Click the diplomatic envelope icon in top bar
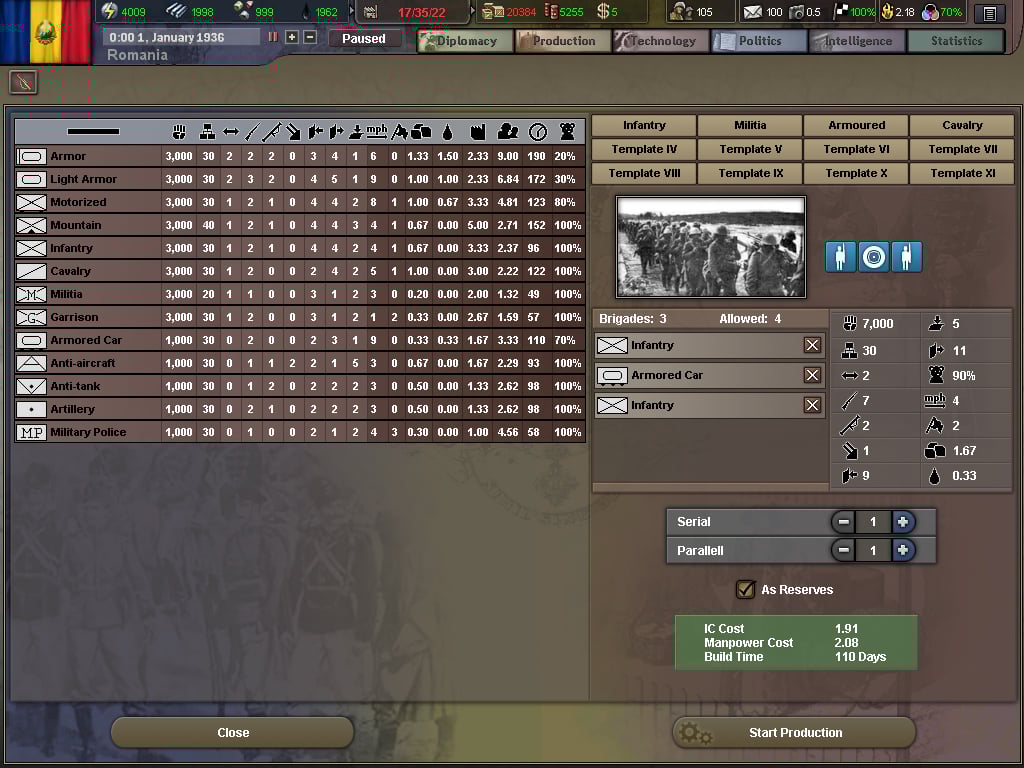This screenshot has height=768, width=1024. tap(753, 12)
